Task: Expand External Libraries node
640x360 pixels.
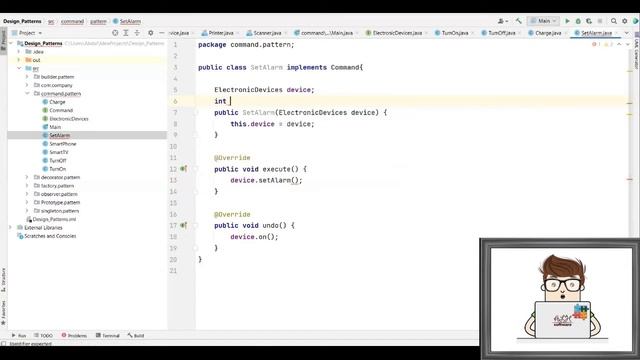Action: tap(11, 227)
